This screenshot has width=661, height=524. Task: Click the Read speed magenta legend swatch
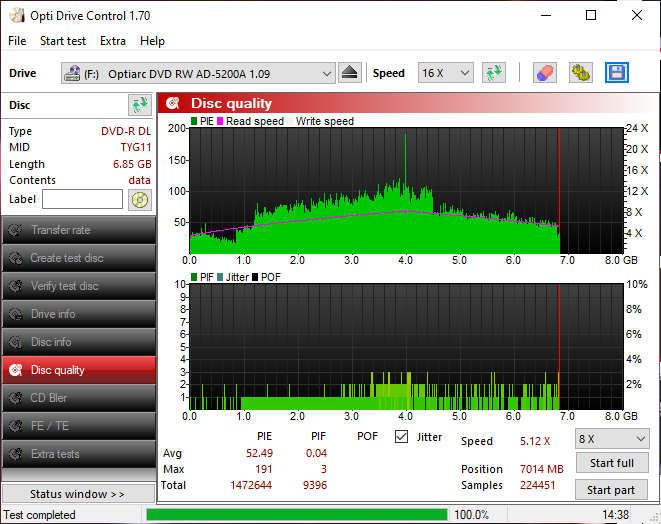(220, 121)
